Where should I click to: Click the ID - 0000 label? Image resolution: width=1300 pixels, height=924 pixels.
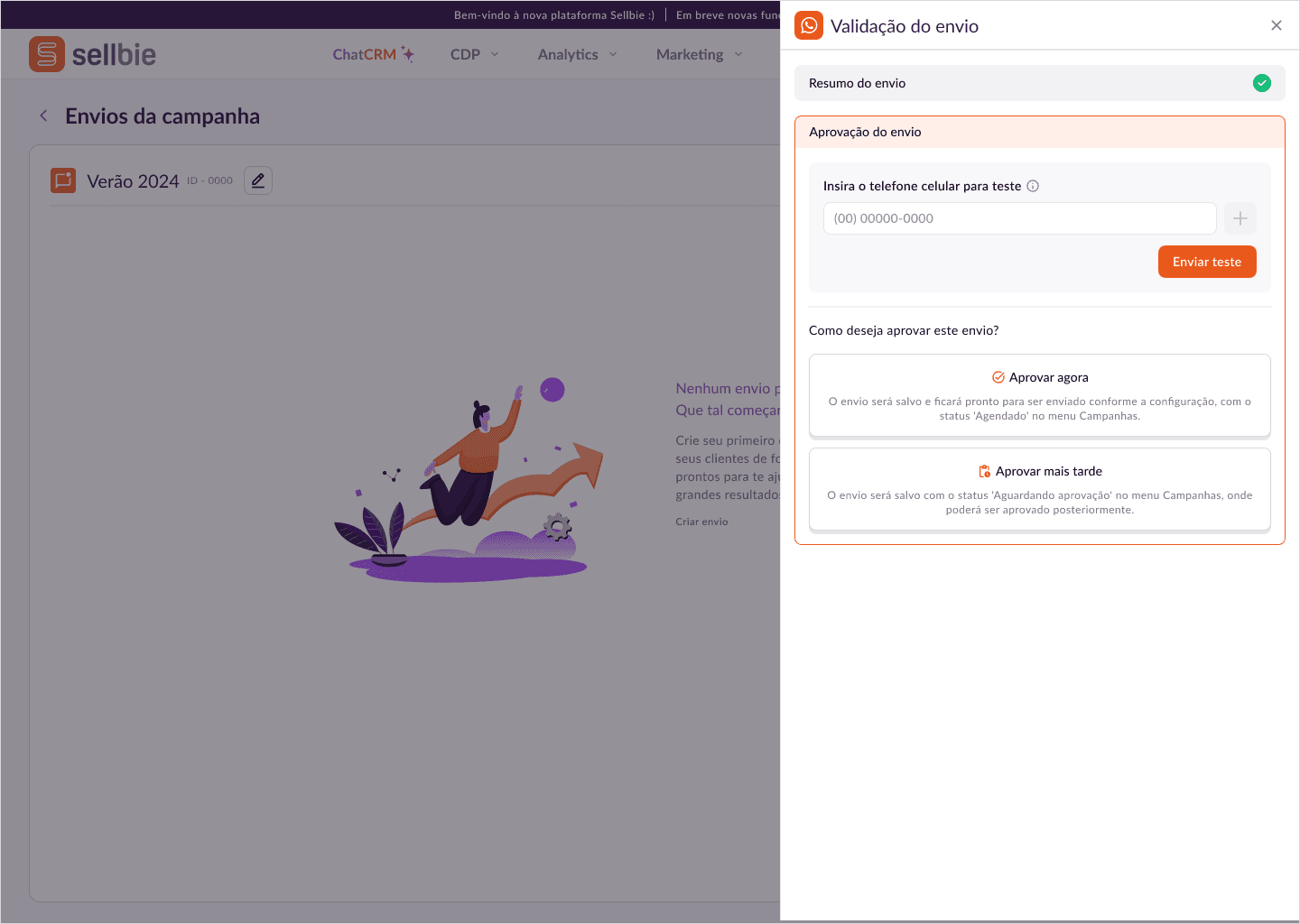pyautogui.click(x=209, y=180)
